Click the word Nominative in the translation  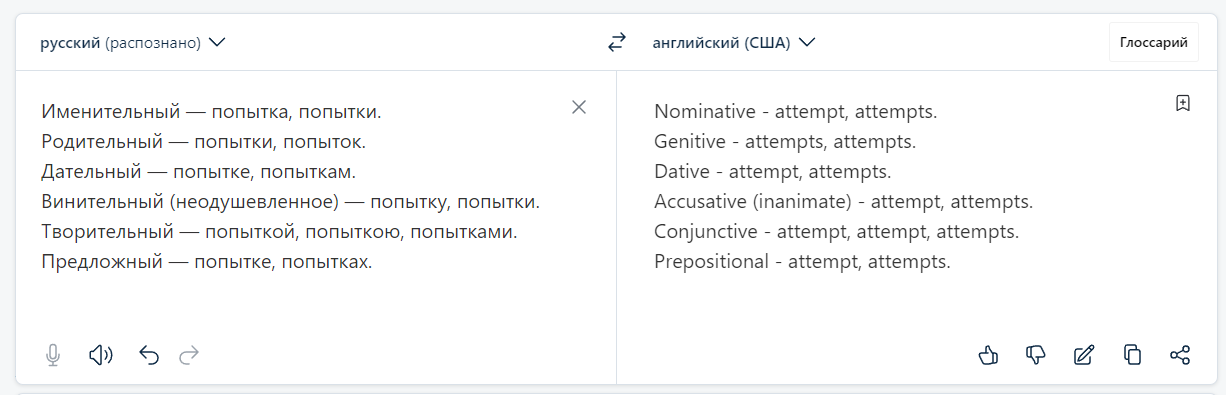(x=701, y=112)
